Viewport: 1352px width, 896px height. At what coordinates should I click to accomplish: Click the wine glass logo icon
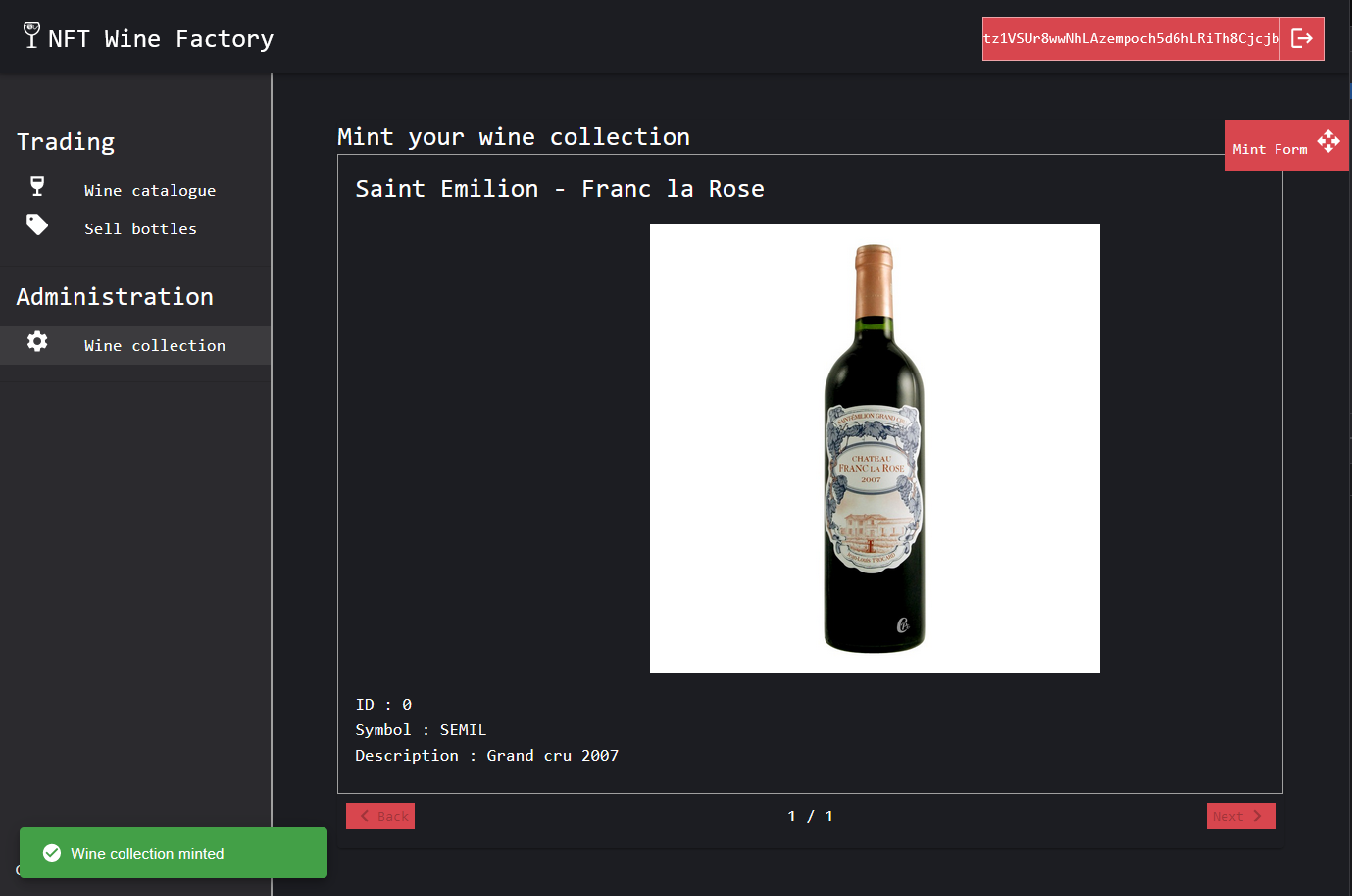pos(31,35)
